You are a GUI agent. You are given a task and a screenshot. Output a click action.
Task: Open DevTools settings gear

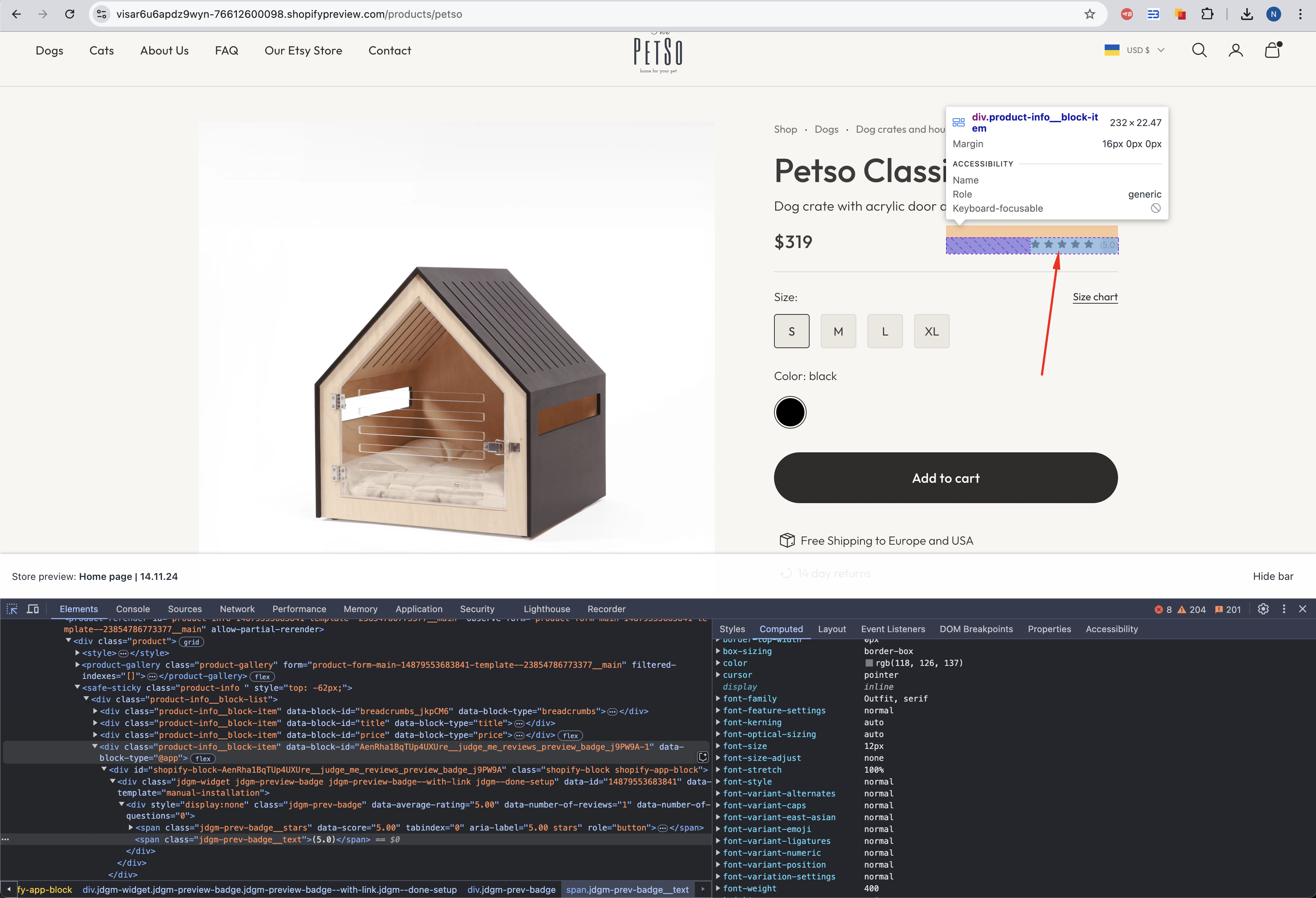coord(1263,609)
